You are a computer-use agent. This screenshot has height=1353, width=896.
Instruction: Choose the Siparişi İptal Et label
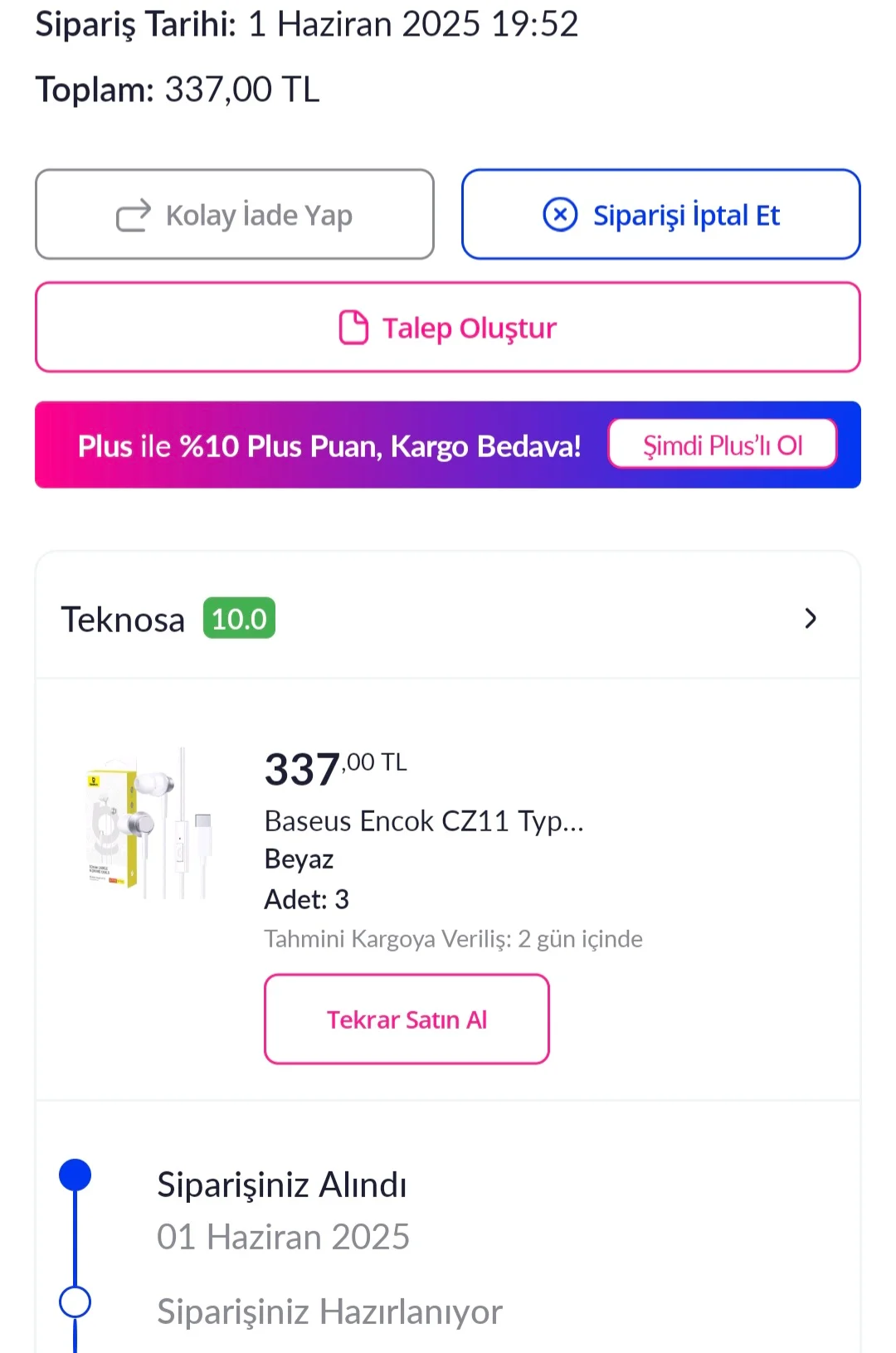coord(686,216)
